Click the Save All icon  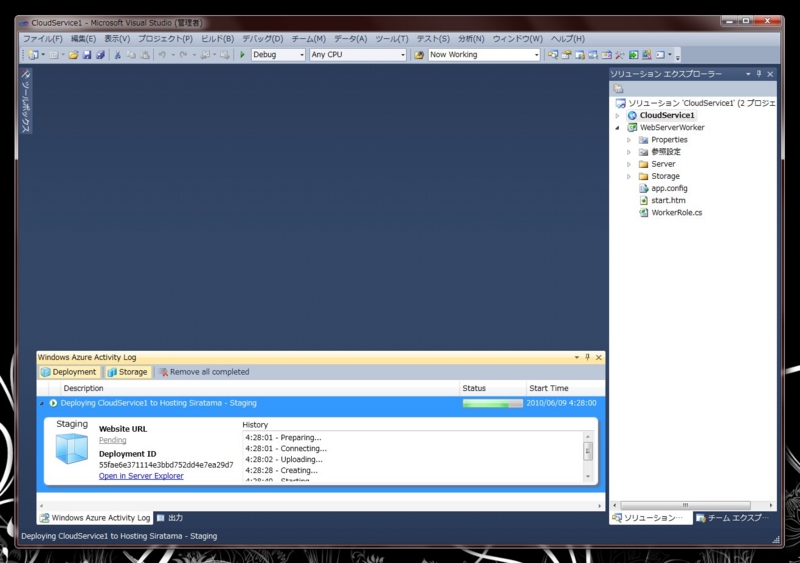101,55
